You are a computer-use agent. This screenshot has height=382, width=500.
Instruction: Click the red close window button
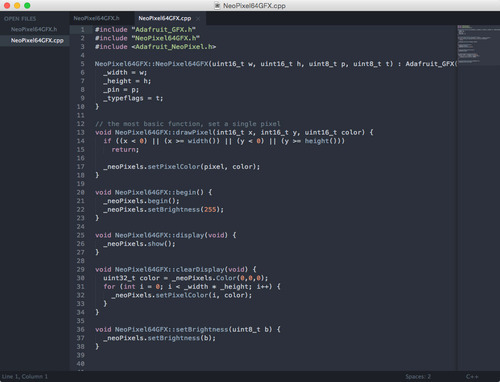7,5
